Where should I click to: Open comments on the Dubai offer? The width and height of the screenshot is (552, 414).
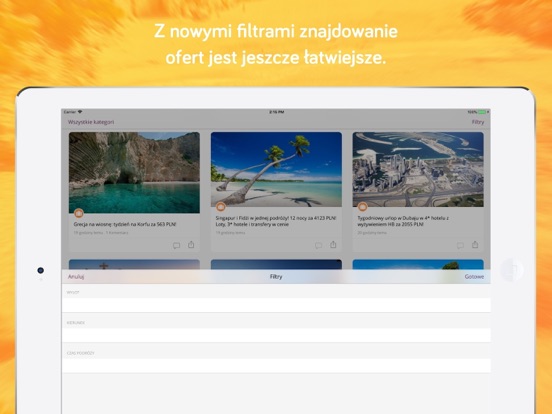click(x=460, y=245)
